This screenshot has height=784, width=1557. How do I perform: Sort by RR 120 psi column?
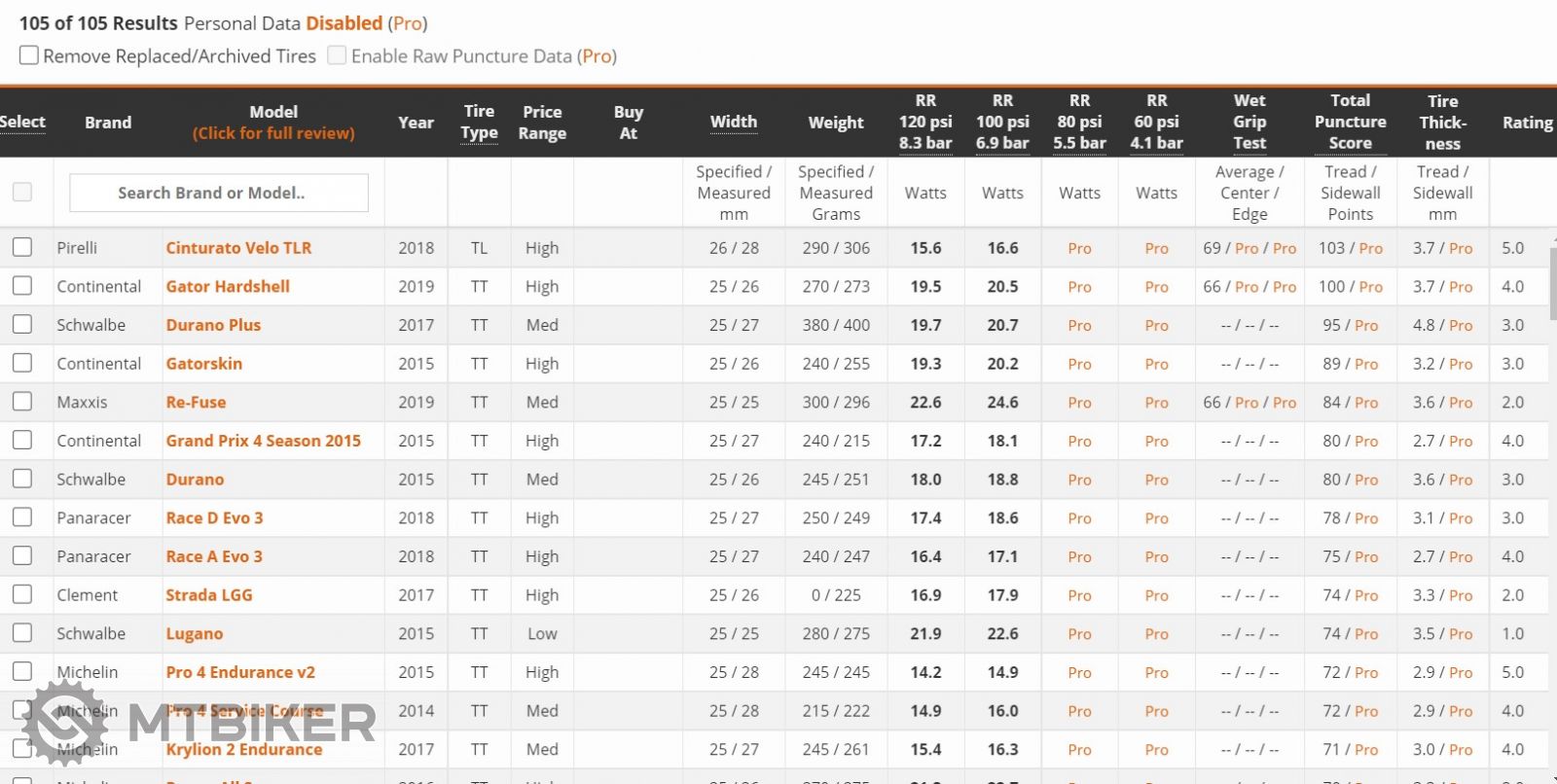click(x=924, y=122)
